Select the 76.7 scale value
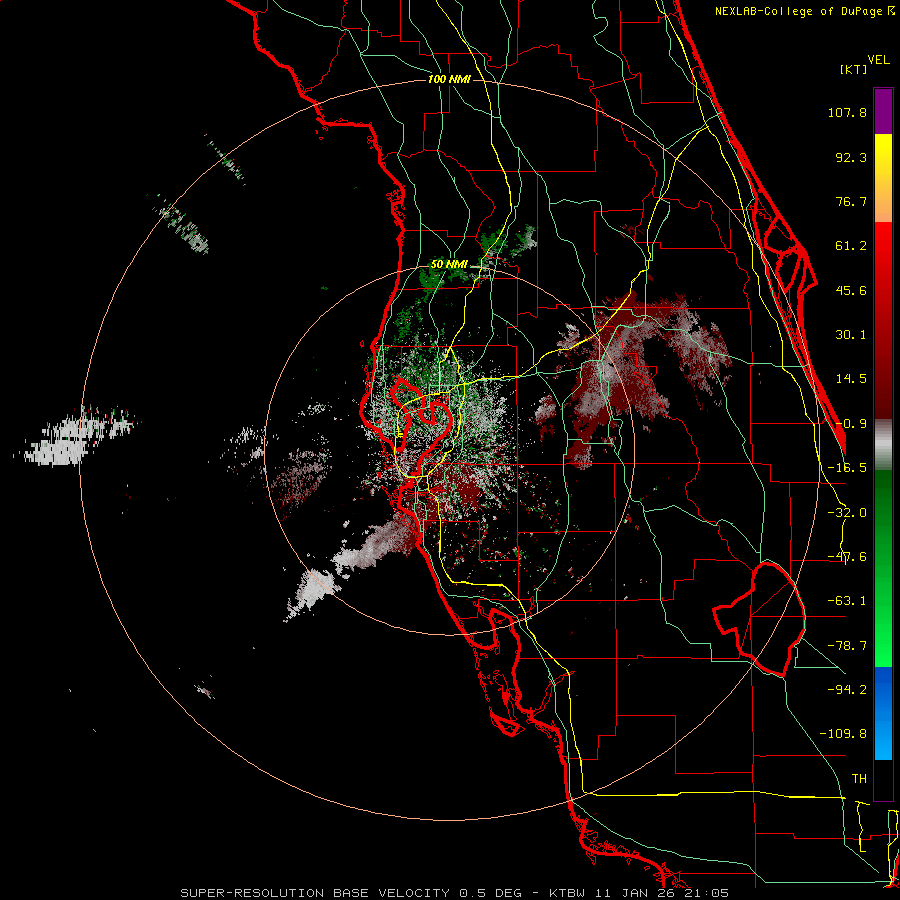The image size is (900, 900). click(851, 201)
